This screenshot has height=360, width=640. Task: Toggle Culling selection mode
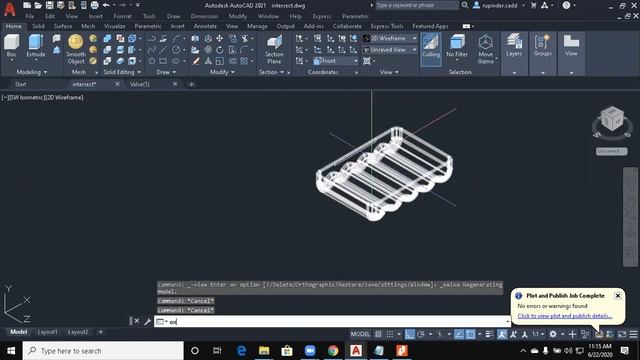pyautogui.click(x=431, y=49)
